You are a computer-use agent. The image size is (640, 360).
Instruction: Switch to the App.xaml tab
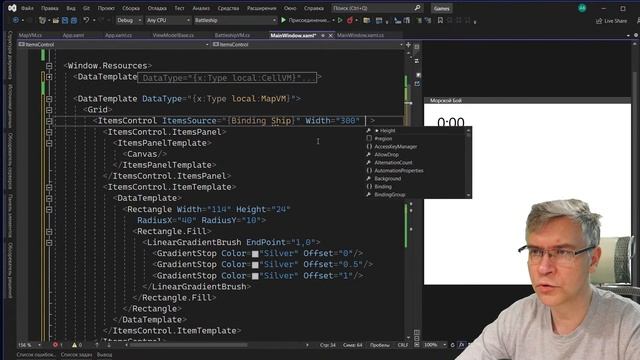pyautogui.click(x=73, y=36)
